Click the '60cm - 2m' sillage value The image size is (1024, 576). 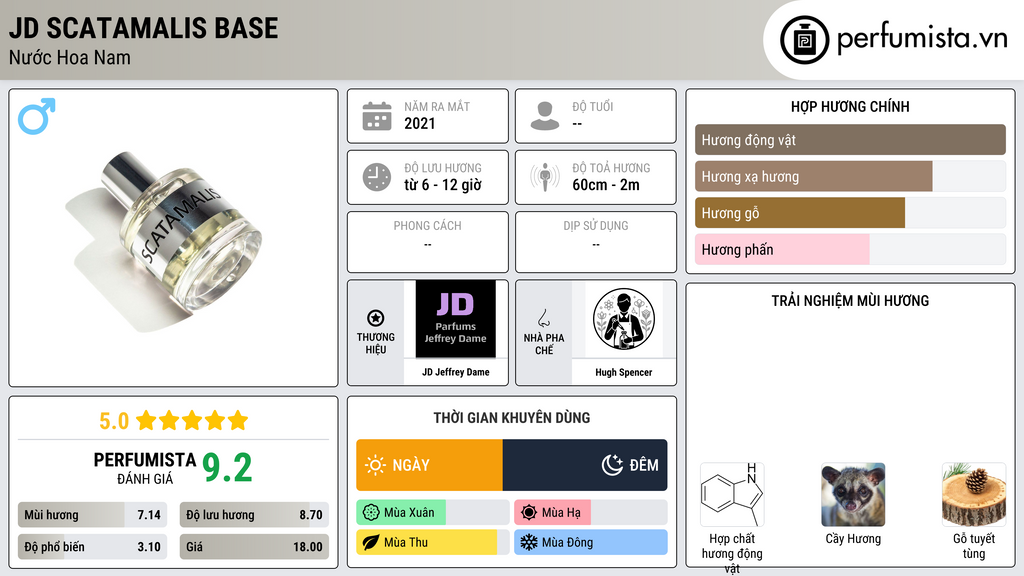[606, 185]
